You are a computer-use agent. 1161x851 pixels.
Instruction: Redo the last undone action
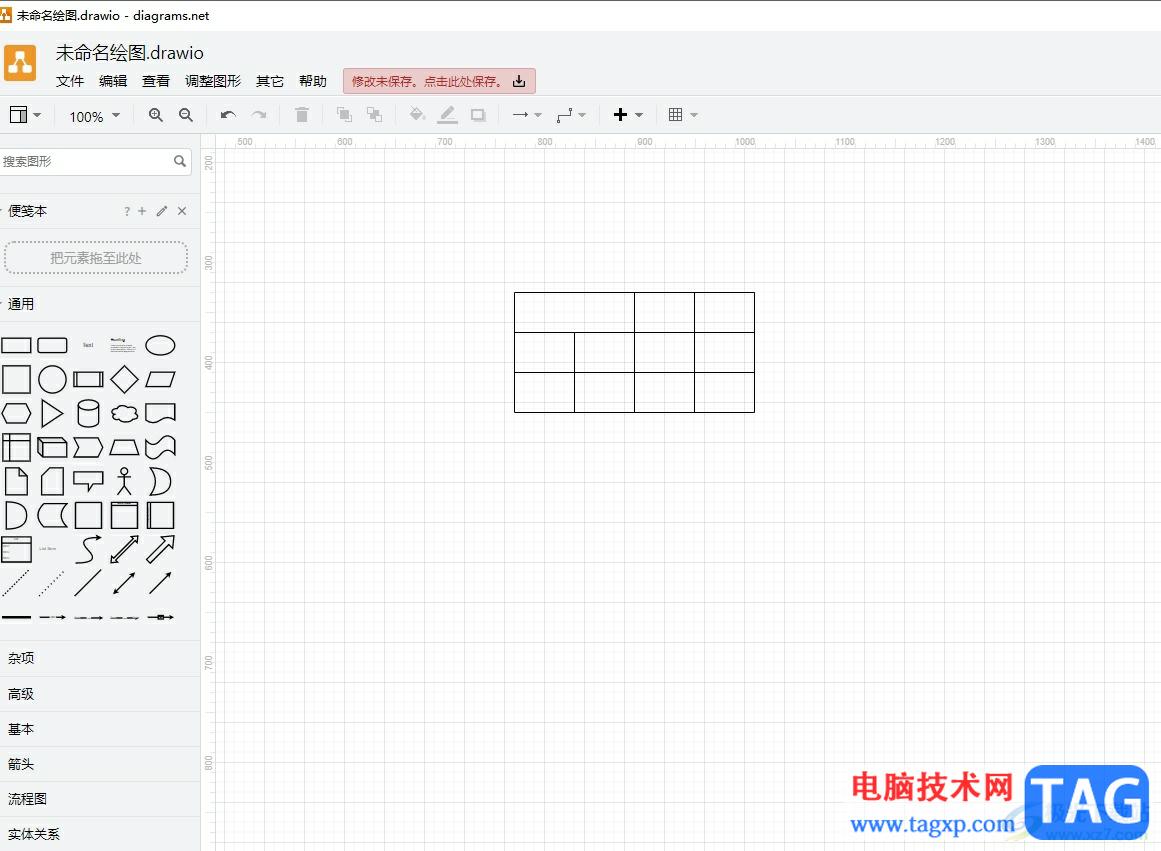258,115
